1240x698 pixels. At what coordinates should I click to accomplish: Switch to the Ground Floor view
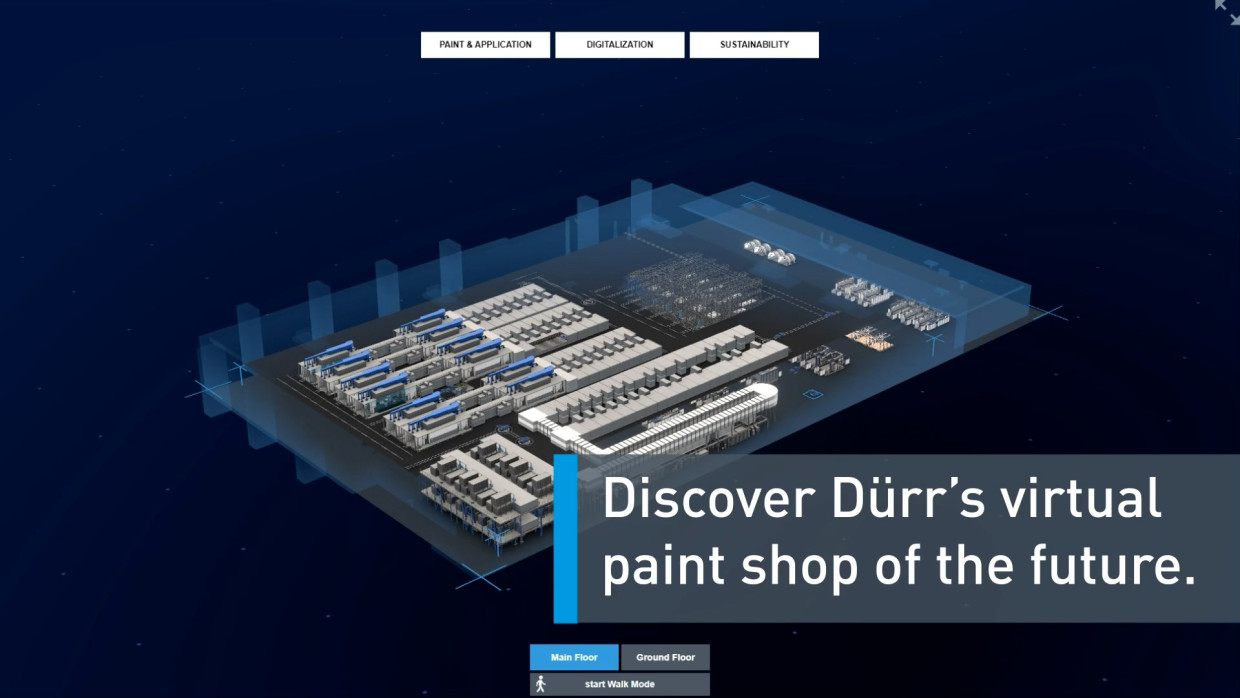[x=665, y=657]
